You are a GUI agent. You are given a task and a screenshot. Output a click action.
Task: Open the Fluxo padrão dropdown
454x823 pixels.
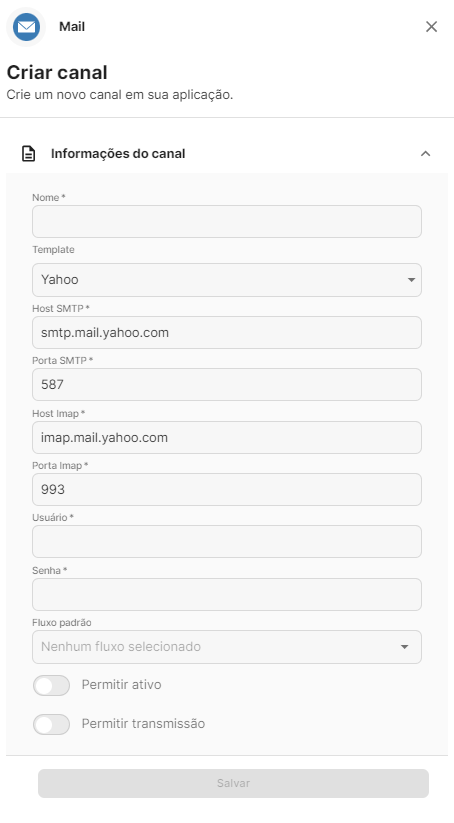tap(227, 647)
